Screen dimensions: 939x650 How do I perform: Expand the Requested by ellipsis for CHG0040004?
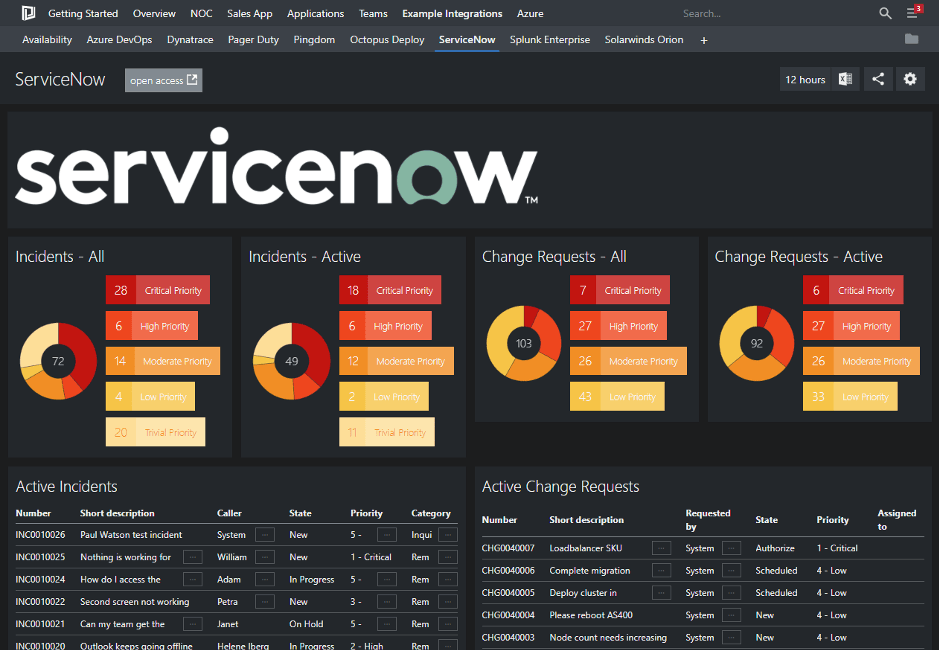pos(731,615)
